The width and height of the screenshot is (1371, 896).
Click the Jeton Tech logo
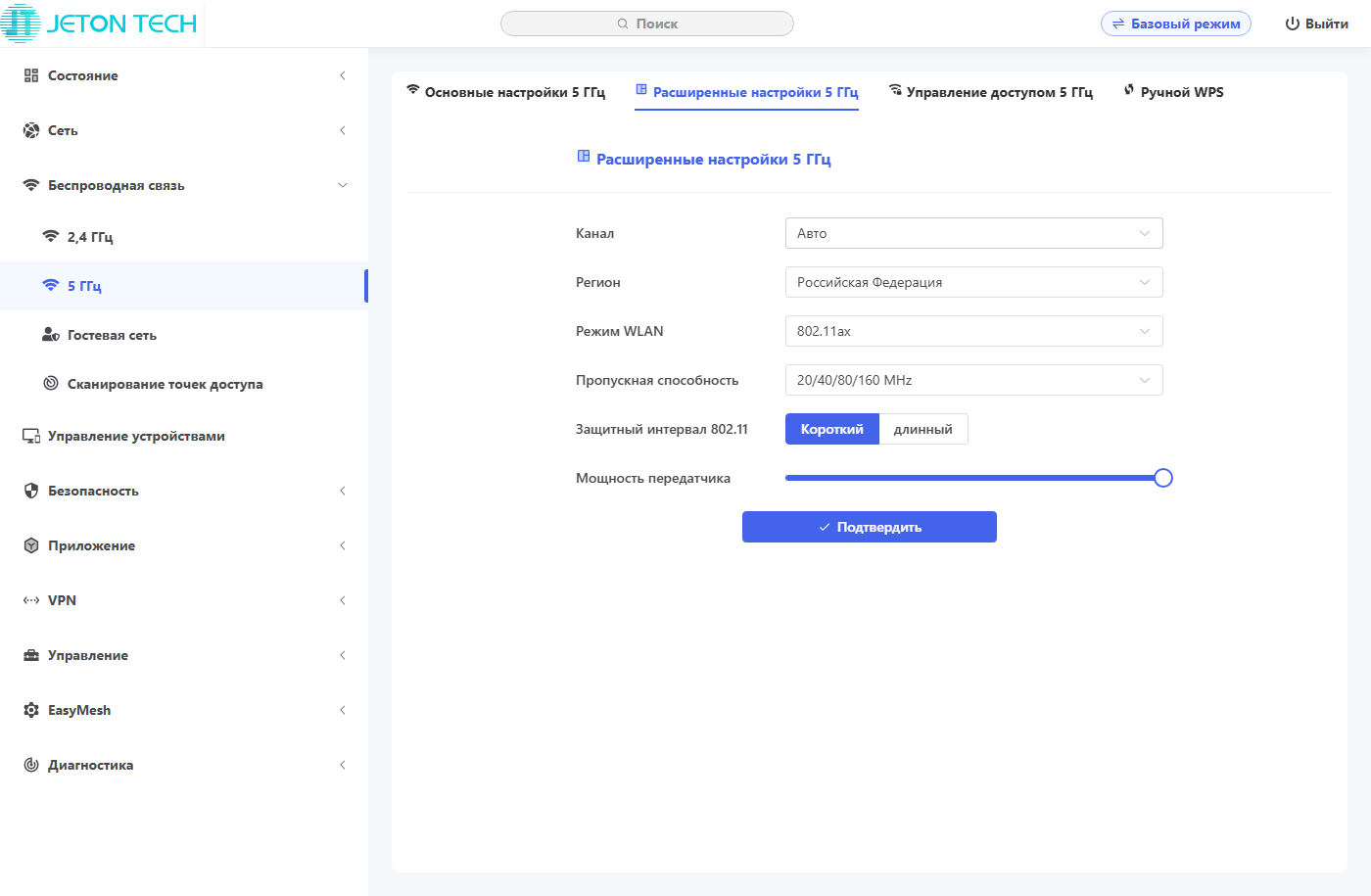[100, 24]
